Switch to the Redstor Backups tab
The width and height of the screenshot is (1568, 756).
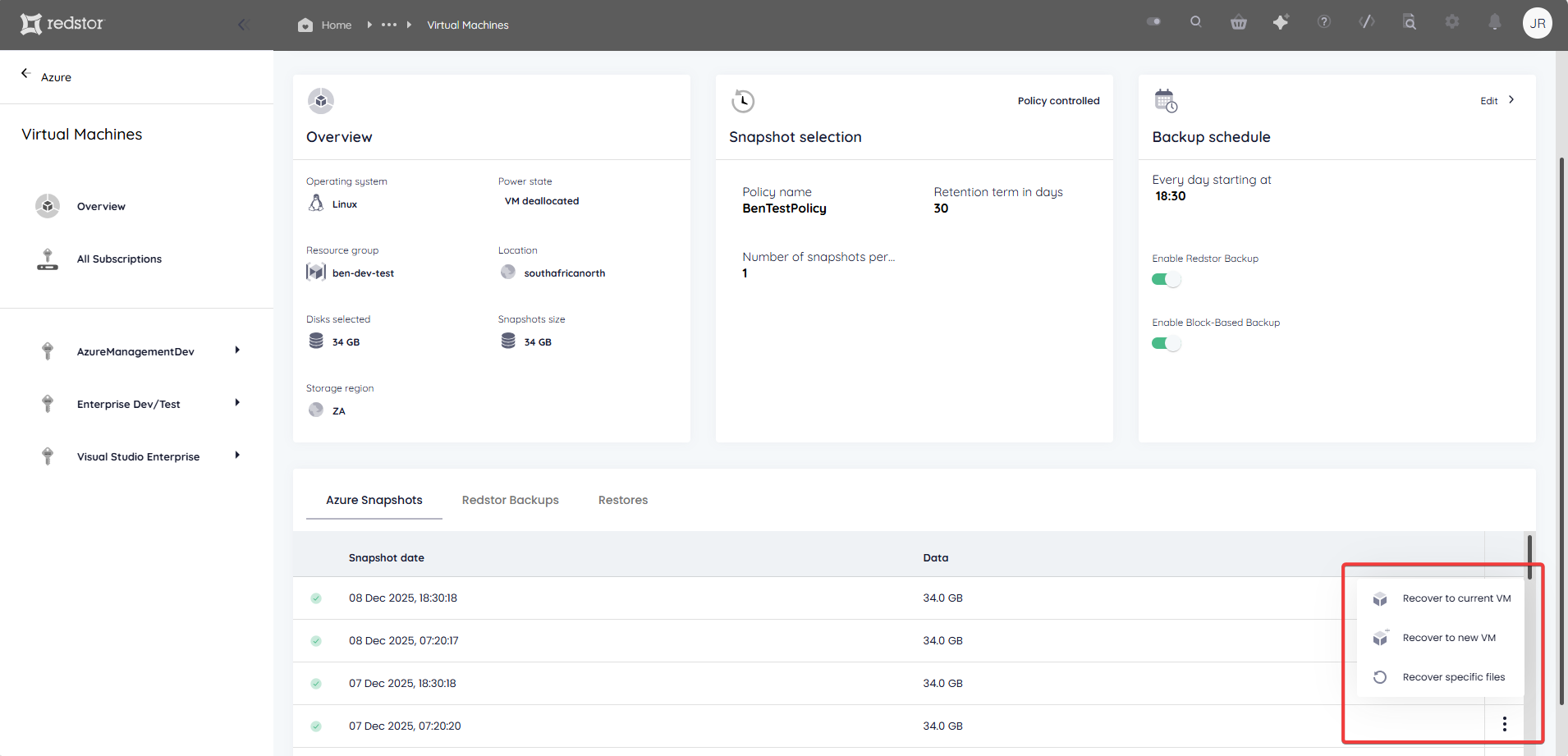click(x=511, y=500)
